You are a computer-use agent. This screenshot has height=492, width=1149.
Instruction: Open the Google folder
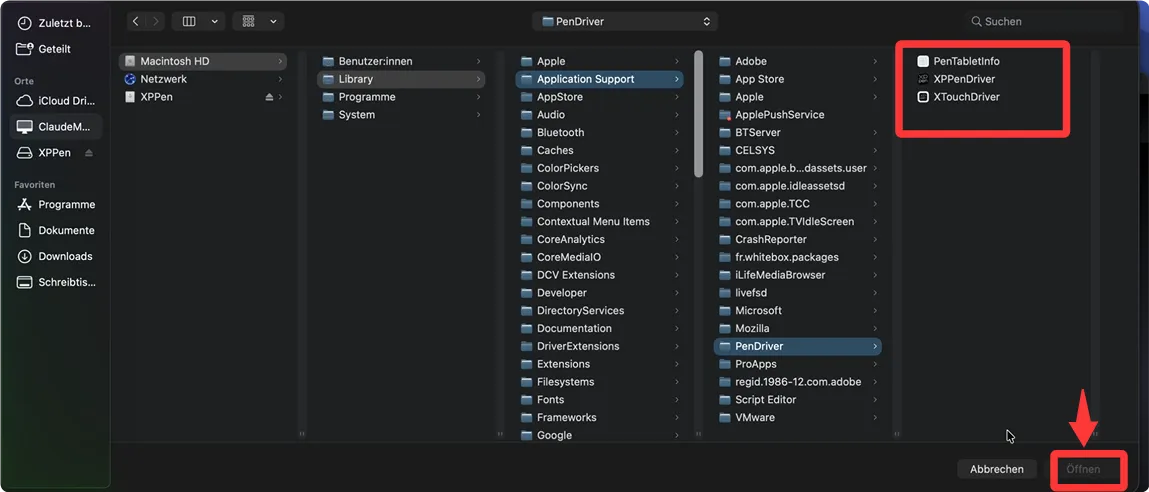pyautogui.click(x=599, y=435)
